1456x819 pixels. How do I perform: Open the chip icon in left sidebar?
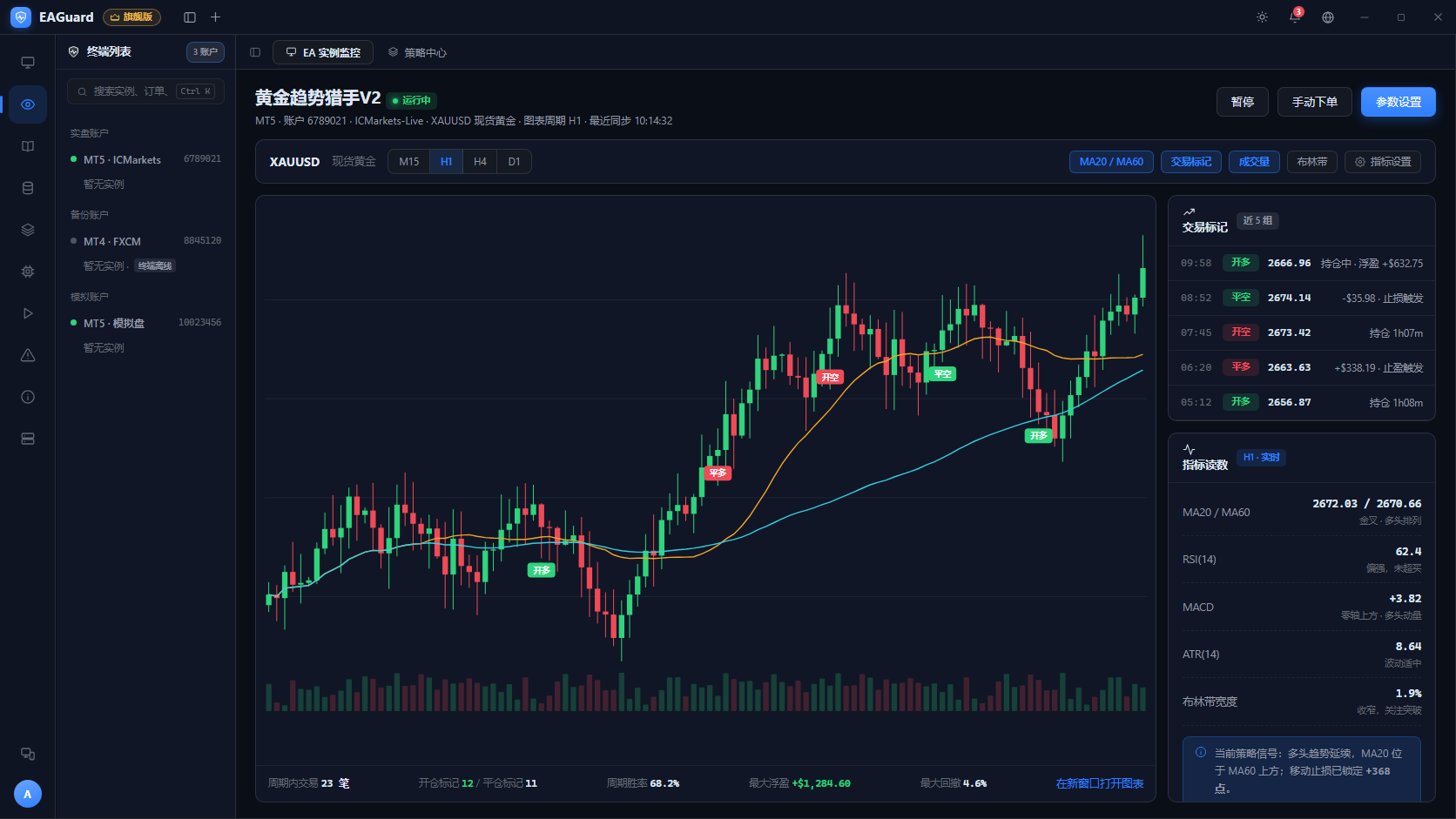[x=28, y=272]
